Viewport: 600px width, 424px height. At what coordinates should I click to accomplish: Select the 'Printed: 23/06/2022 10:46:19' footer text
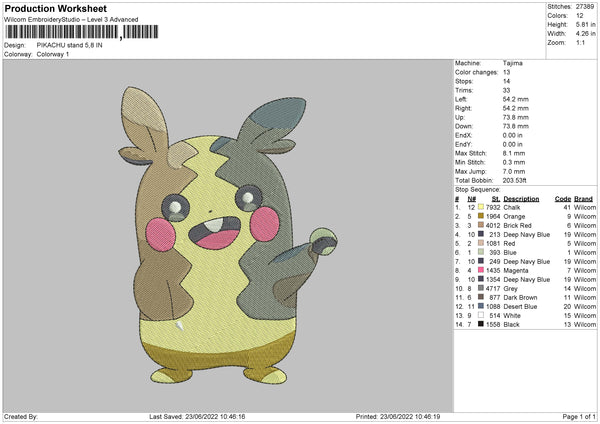[398, 416]
